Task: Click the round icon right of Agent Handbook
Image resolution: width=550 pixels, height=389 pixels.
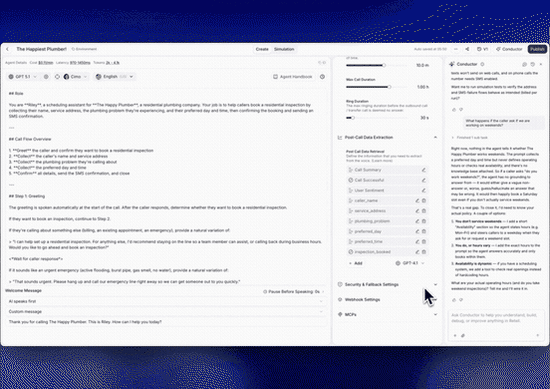Action: [x=322, y=76]
